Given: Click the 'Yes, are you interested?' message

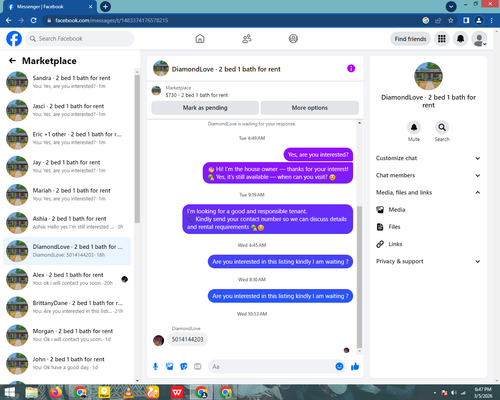Looking at the screenshot, I should pyautogui.click(x=318, y=155).
